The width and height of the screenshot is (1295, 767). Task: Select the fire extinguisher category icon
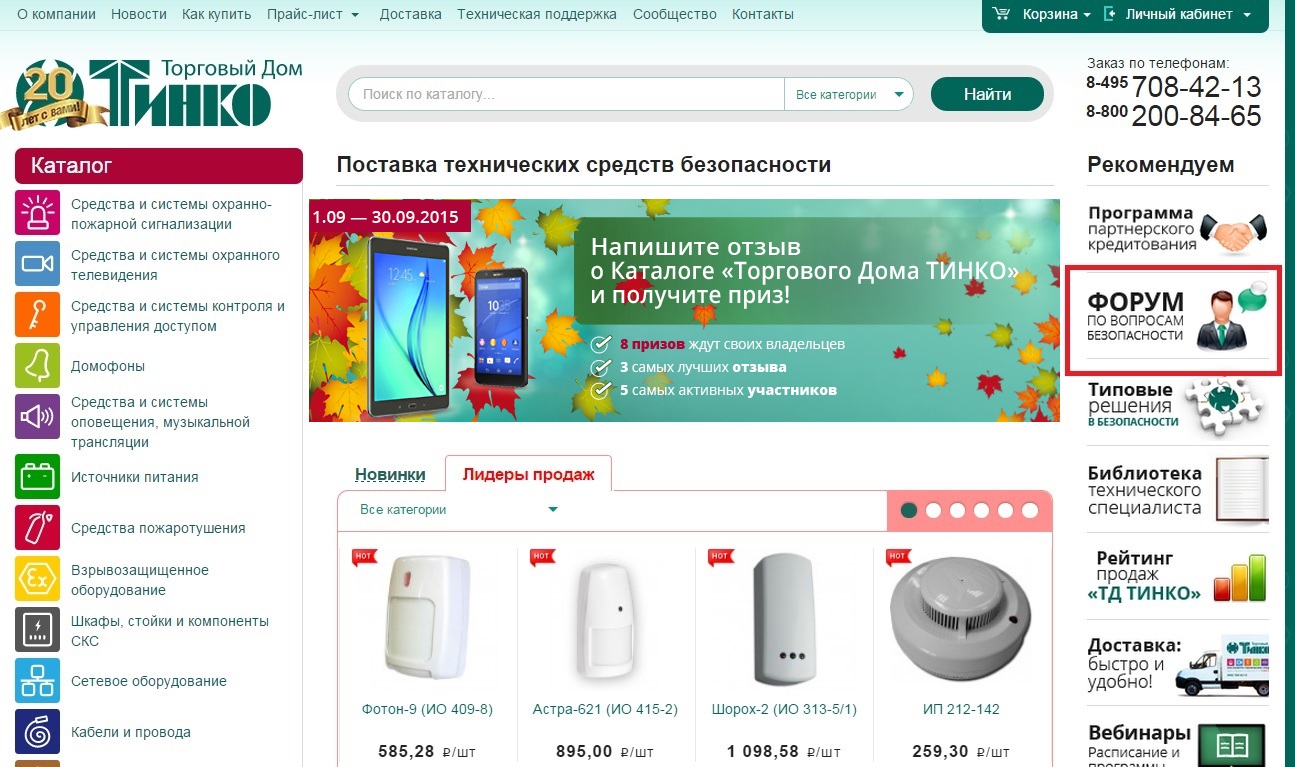pyautogui.click(x=38, y=527)
